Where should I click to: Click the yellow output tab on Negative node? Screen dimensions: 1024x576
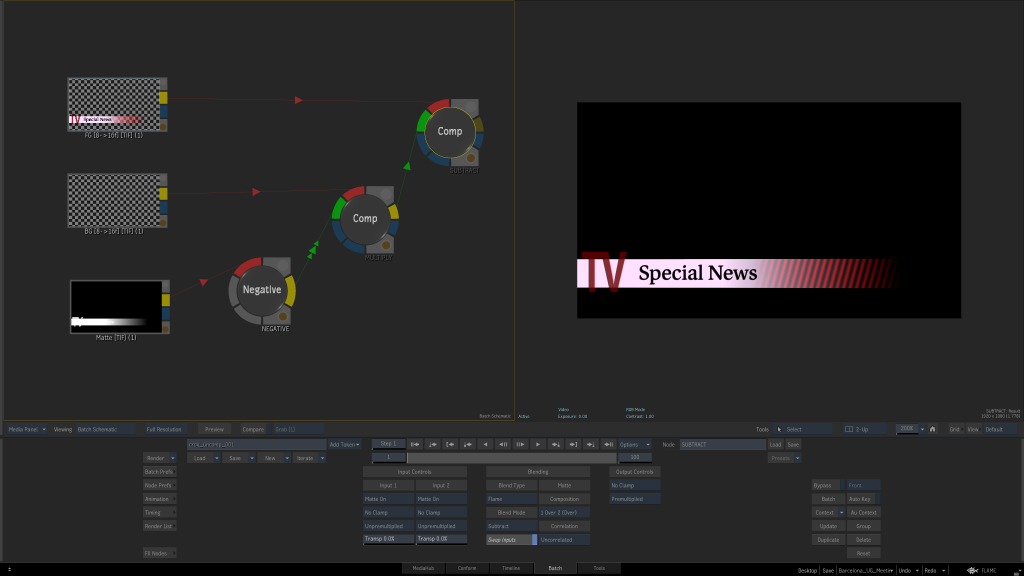click(291, 292)
